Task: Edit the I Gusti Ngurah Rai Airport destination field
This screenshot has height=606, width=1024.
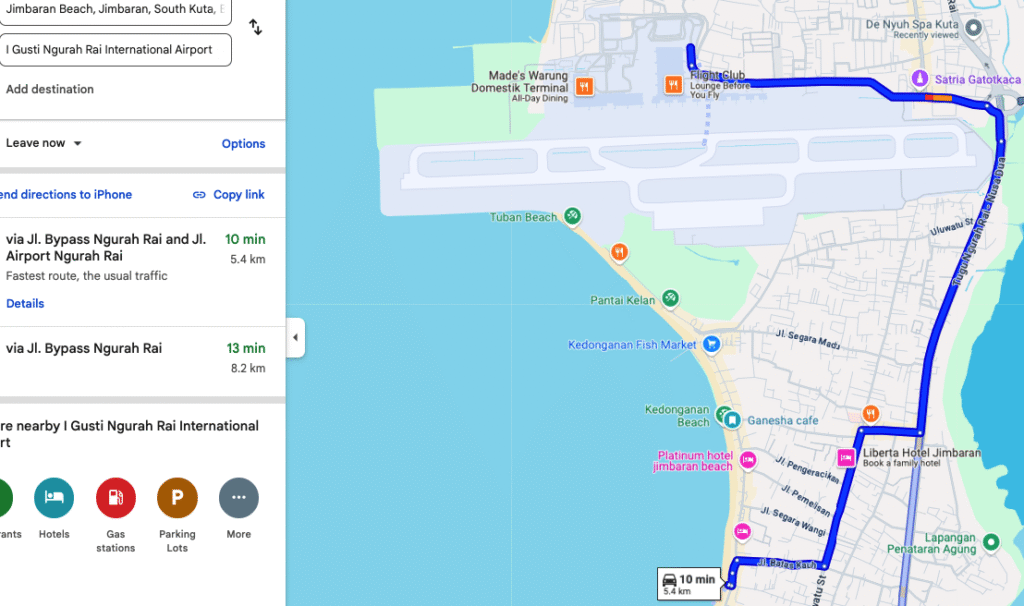Action: pyautogui.click(x=115, y=50)
